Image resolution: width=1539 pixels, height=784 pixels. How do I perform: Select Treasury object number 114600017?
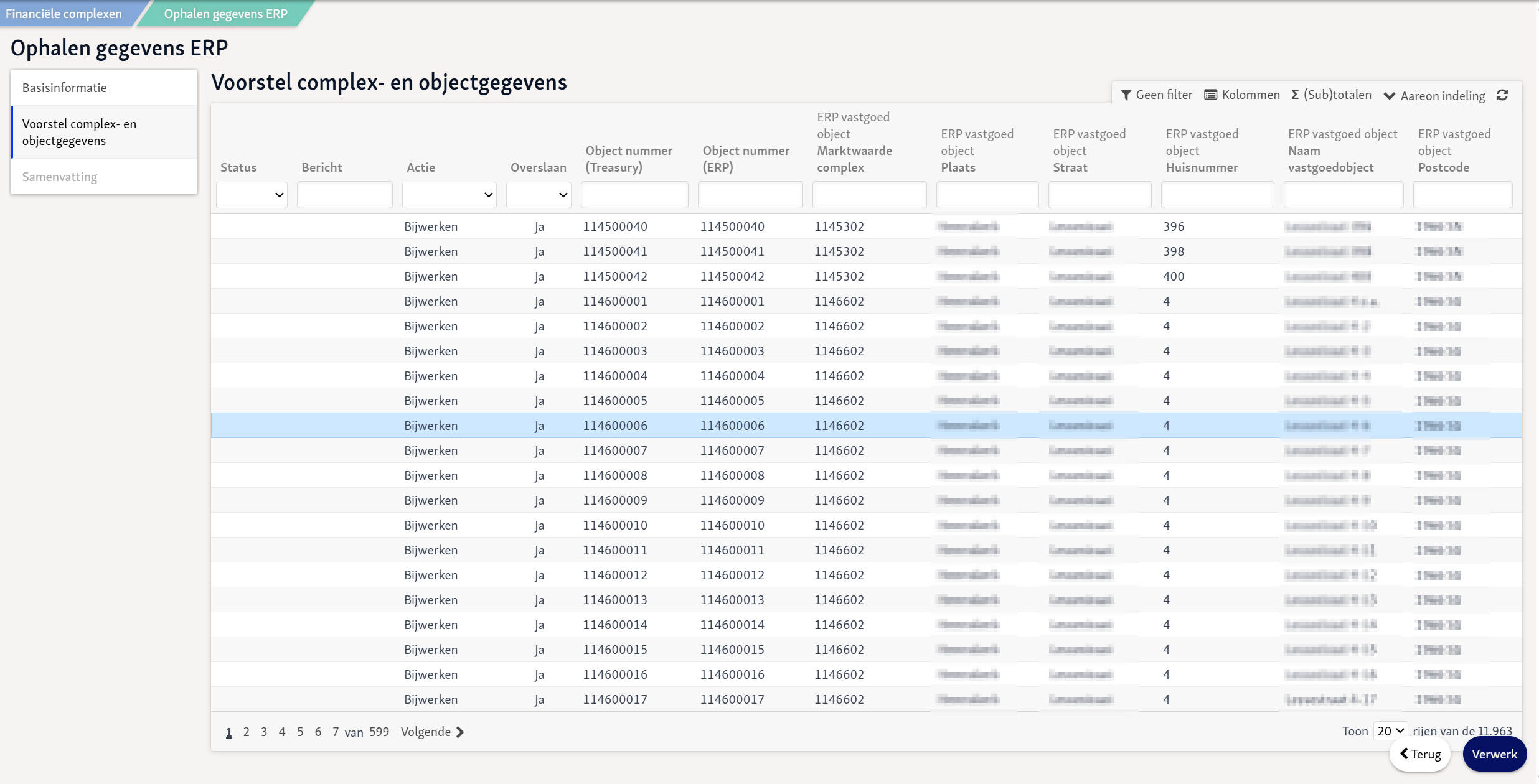pos(615,699)
